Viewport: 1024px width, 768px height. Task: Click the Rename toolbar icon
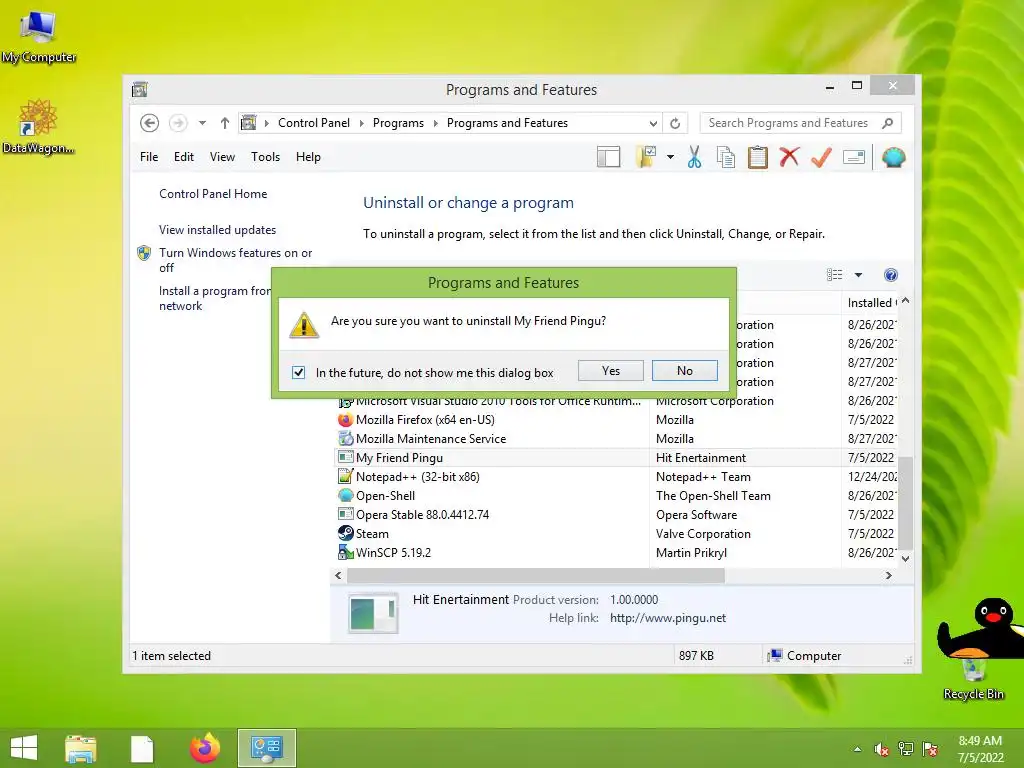tap(854, 157)
